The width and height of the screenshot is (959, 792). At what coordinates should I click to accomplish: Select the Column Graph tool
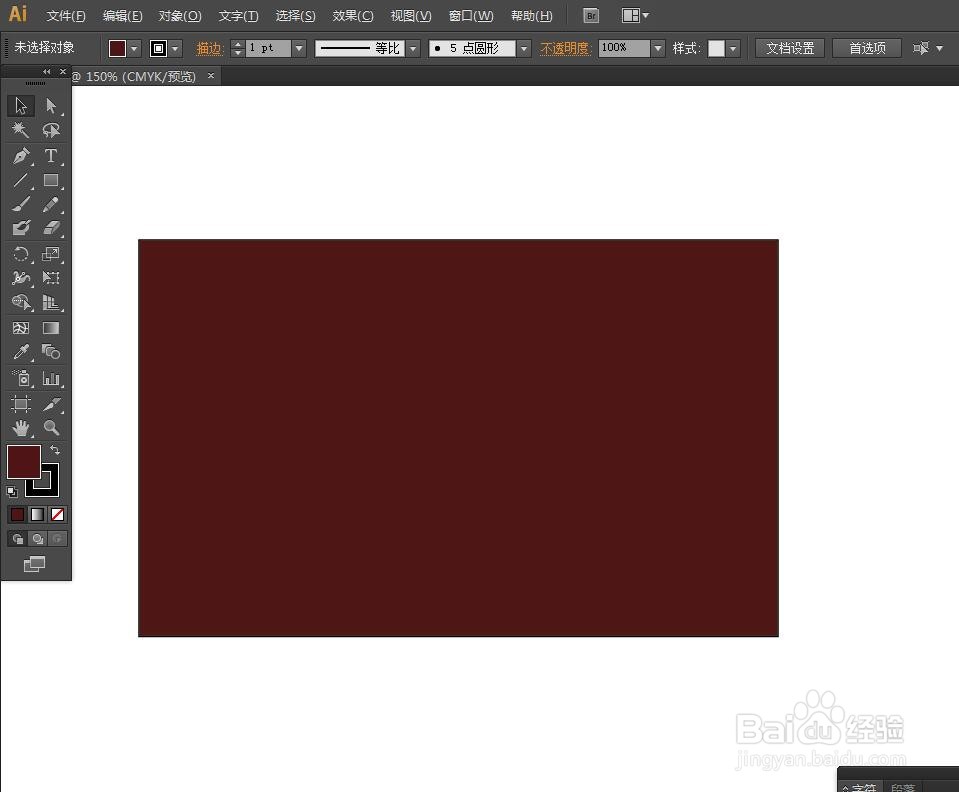(51, 378)
